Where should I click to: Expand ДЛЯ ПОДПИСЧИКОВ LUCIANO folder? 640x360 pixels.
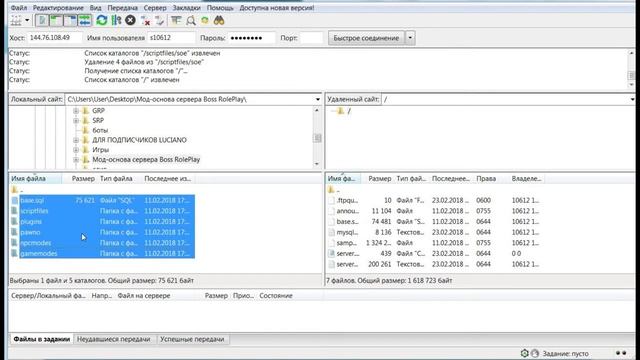pyautogui.click(x=76, y=140)
